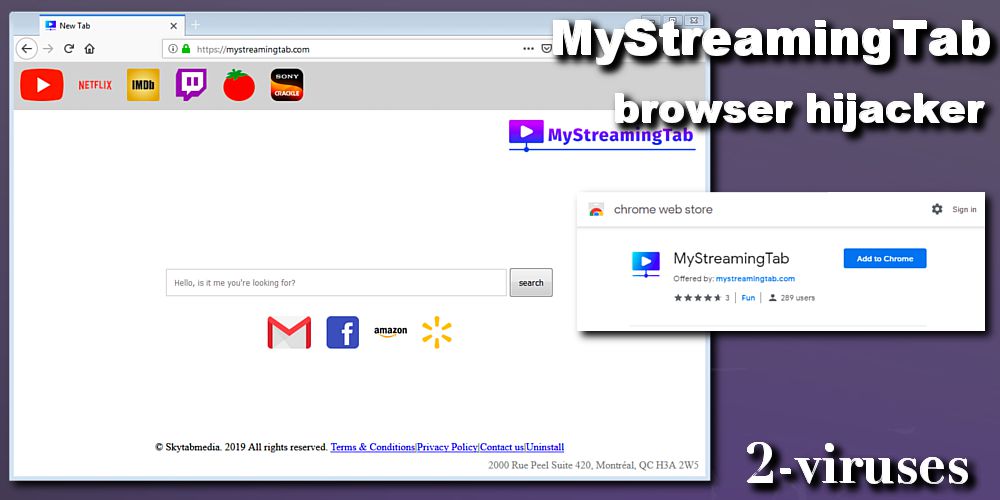Click the 'MyStreamingTab' extension title
The height and width of the screenshot is (500, 1000).
point(732,258)
